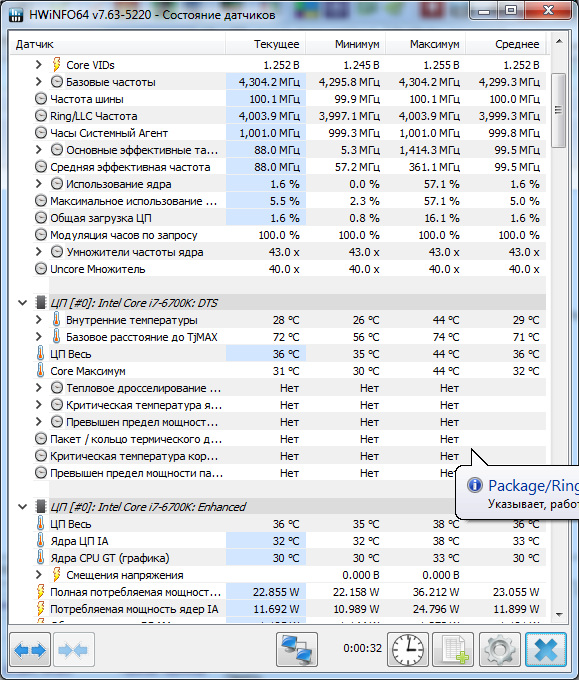Click the log file add-sheet icon

click(455, 649)
